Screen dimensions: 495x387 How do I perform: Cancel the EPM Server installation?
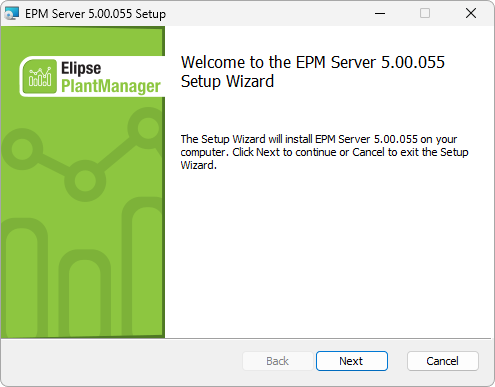click(x=443, y=361)
